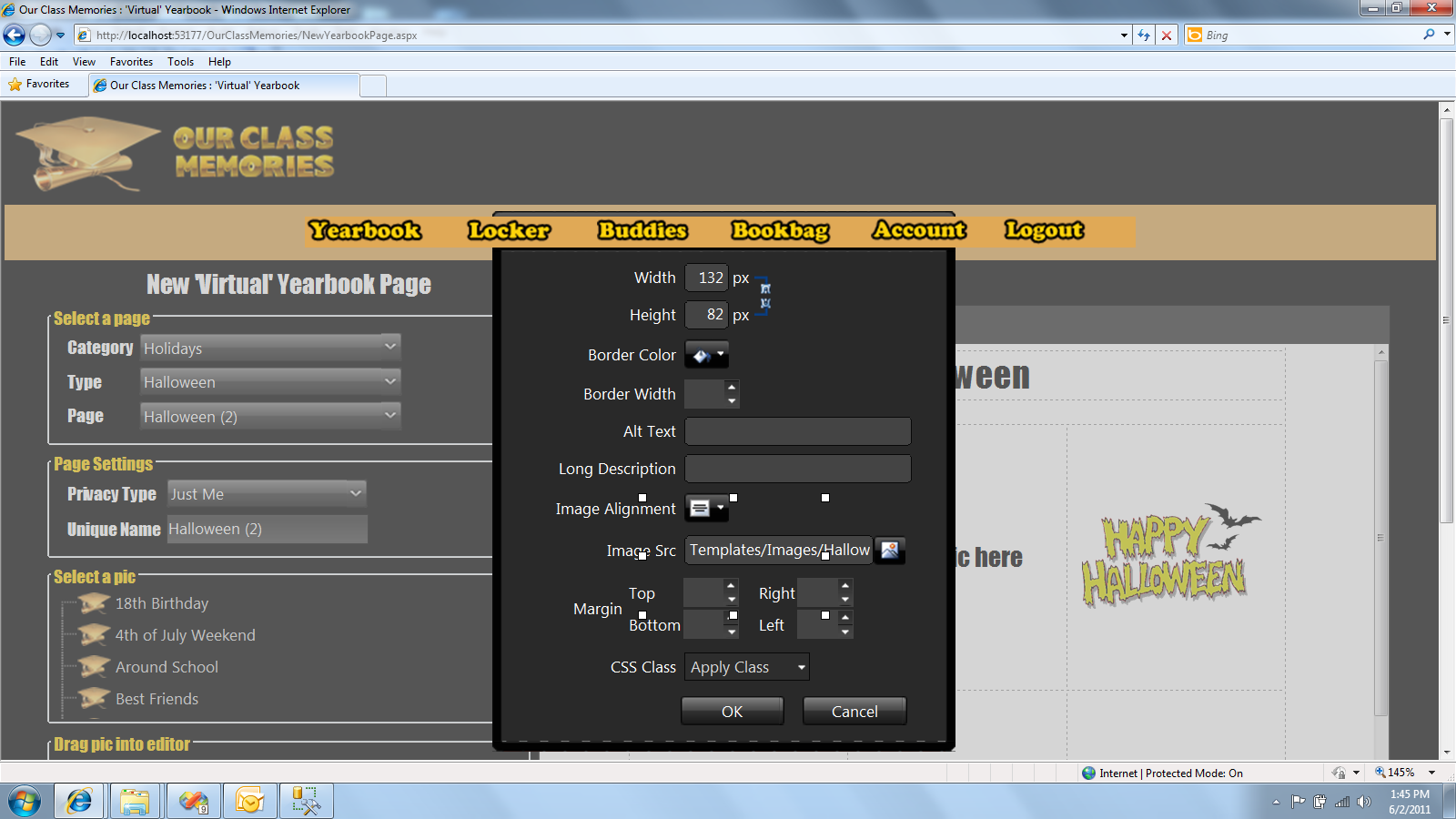Viewport: 1456px width, 819px height.
Task: Open the address bar history dropdown
Action: click(1124, 35)
